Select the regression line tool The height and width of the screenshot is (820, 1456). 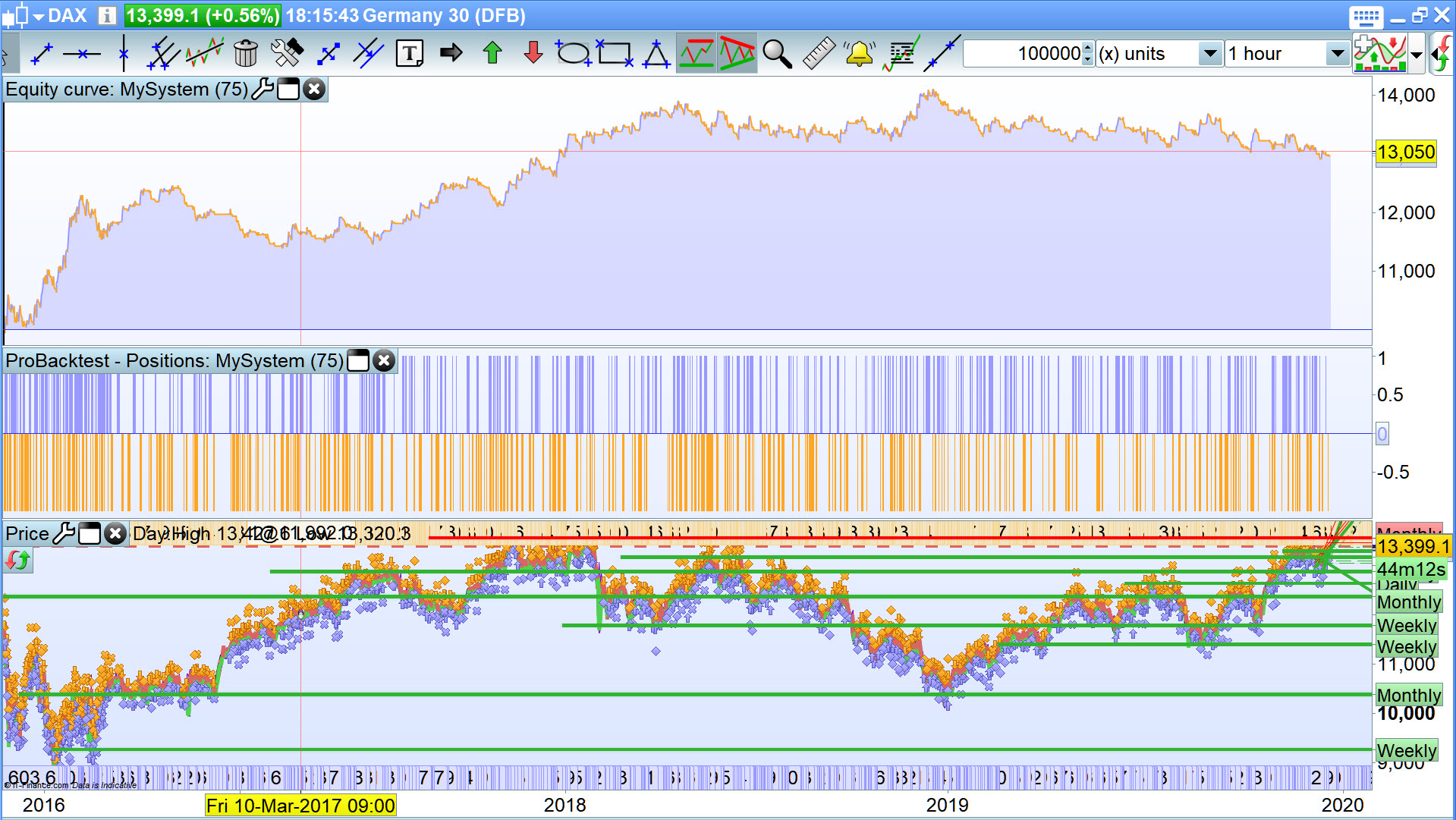point(204,54)
